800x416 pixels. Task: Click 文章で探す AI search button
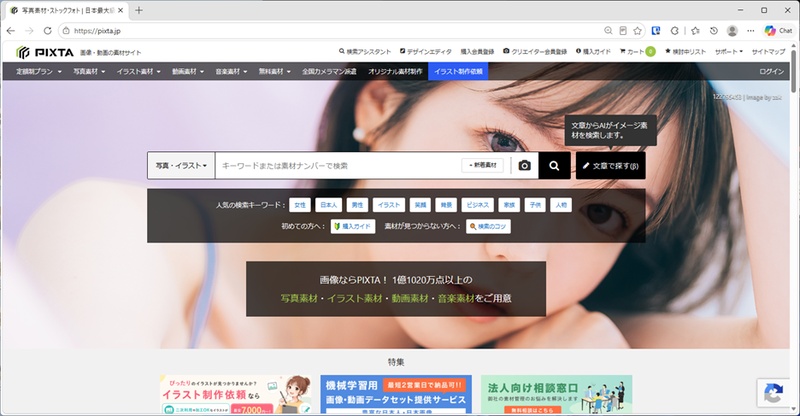point(611,165)
